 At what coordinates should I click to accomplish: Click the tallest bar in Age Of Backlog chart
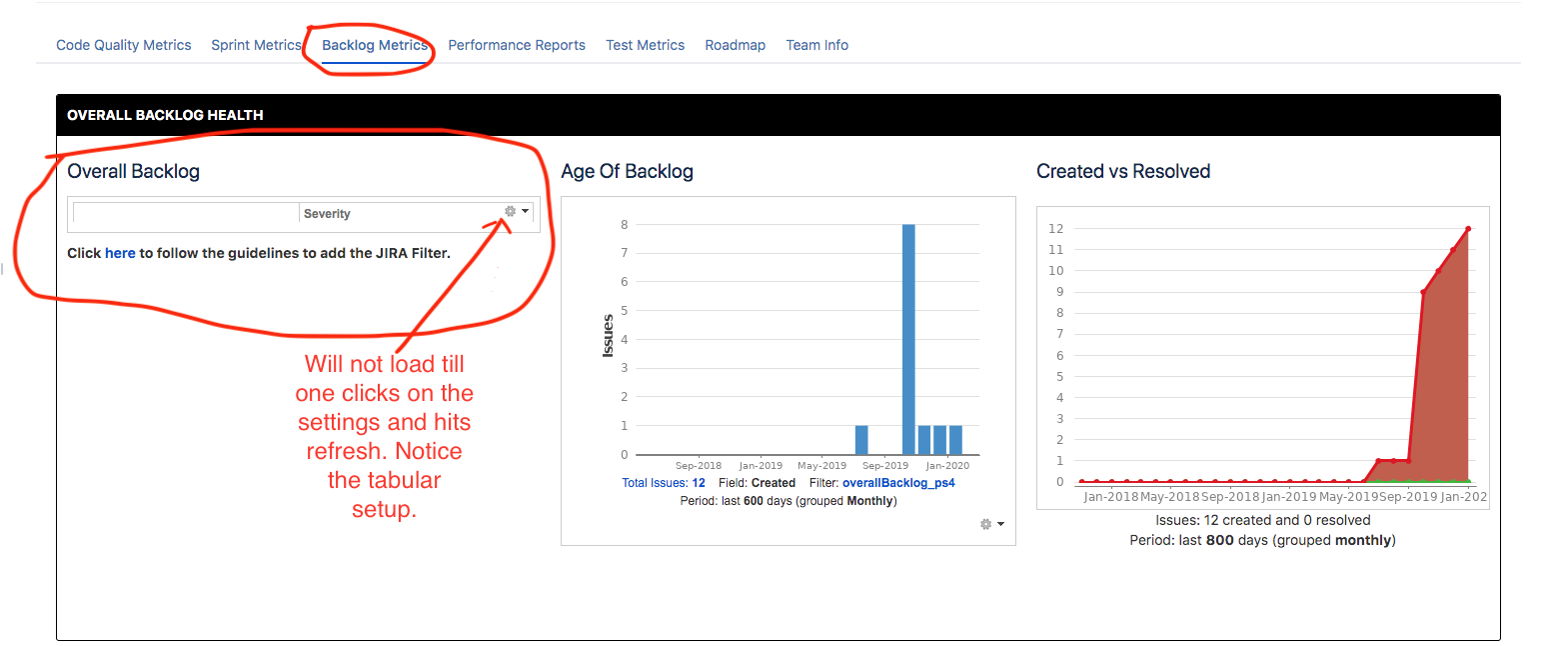point(908,339)
